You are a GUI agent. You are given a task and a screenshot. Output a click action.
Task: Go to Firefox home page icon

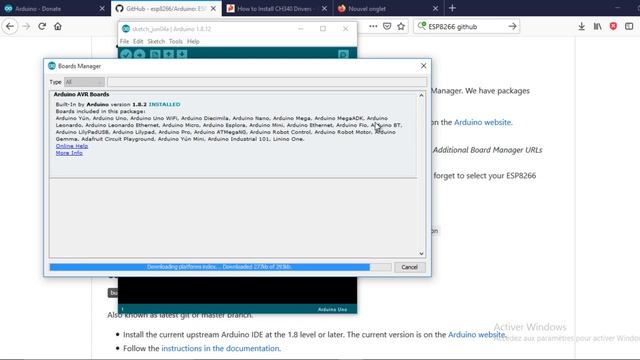point(58,27)
